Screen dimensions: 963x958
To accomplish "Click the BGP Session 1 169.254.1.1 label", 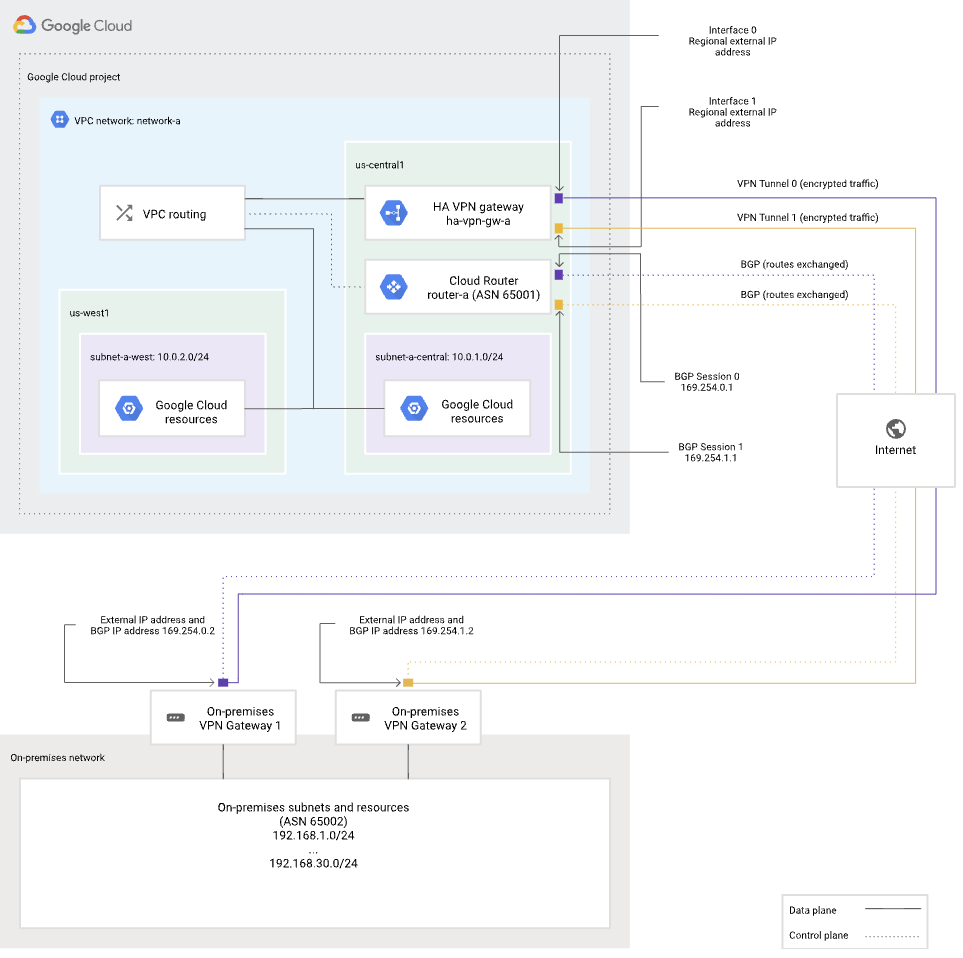I will click(x=711, y=453).
